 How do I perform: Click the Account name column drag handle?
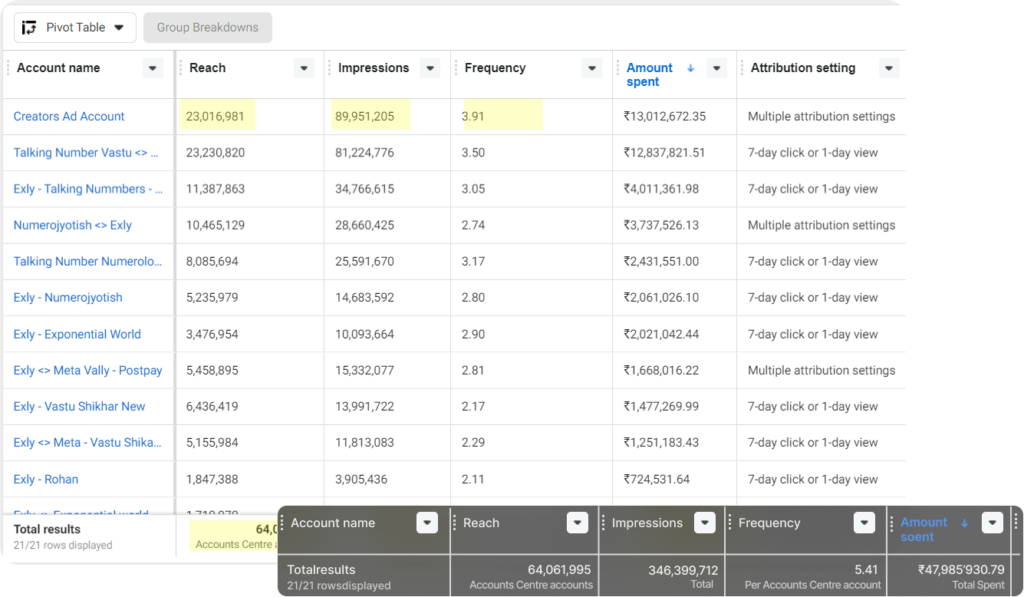8,68
